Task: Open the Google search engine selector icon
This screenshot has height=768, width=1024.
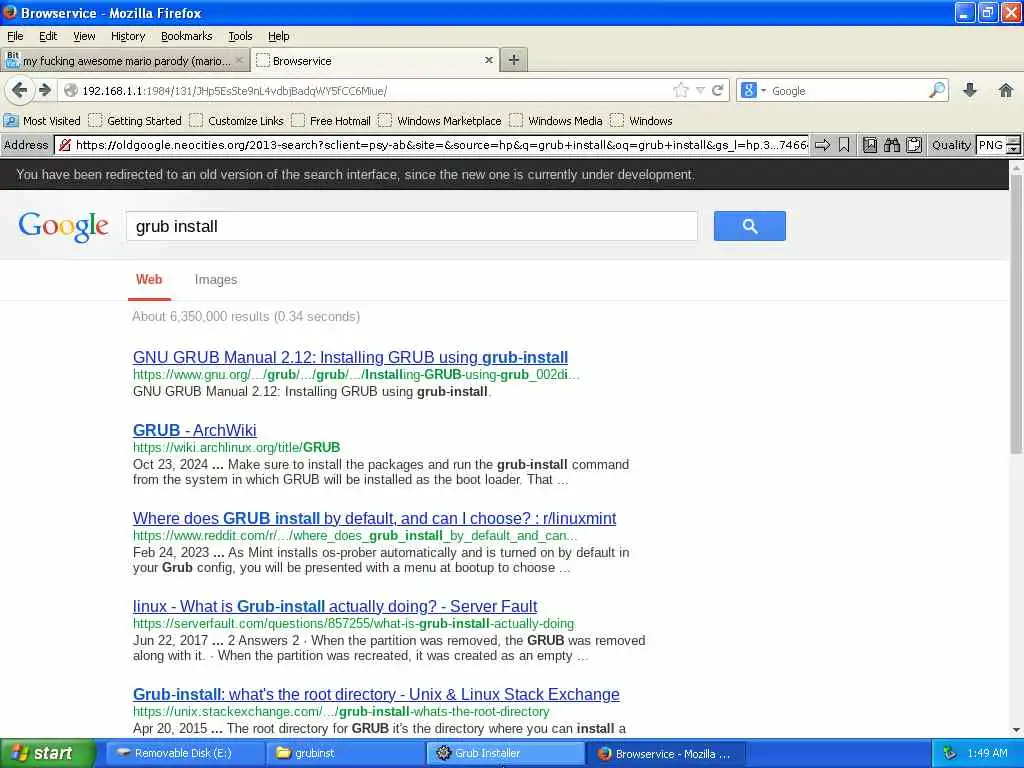Action: [x=752, y=90]
